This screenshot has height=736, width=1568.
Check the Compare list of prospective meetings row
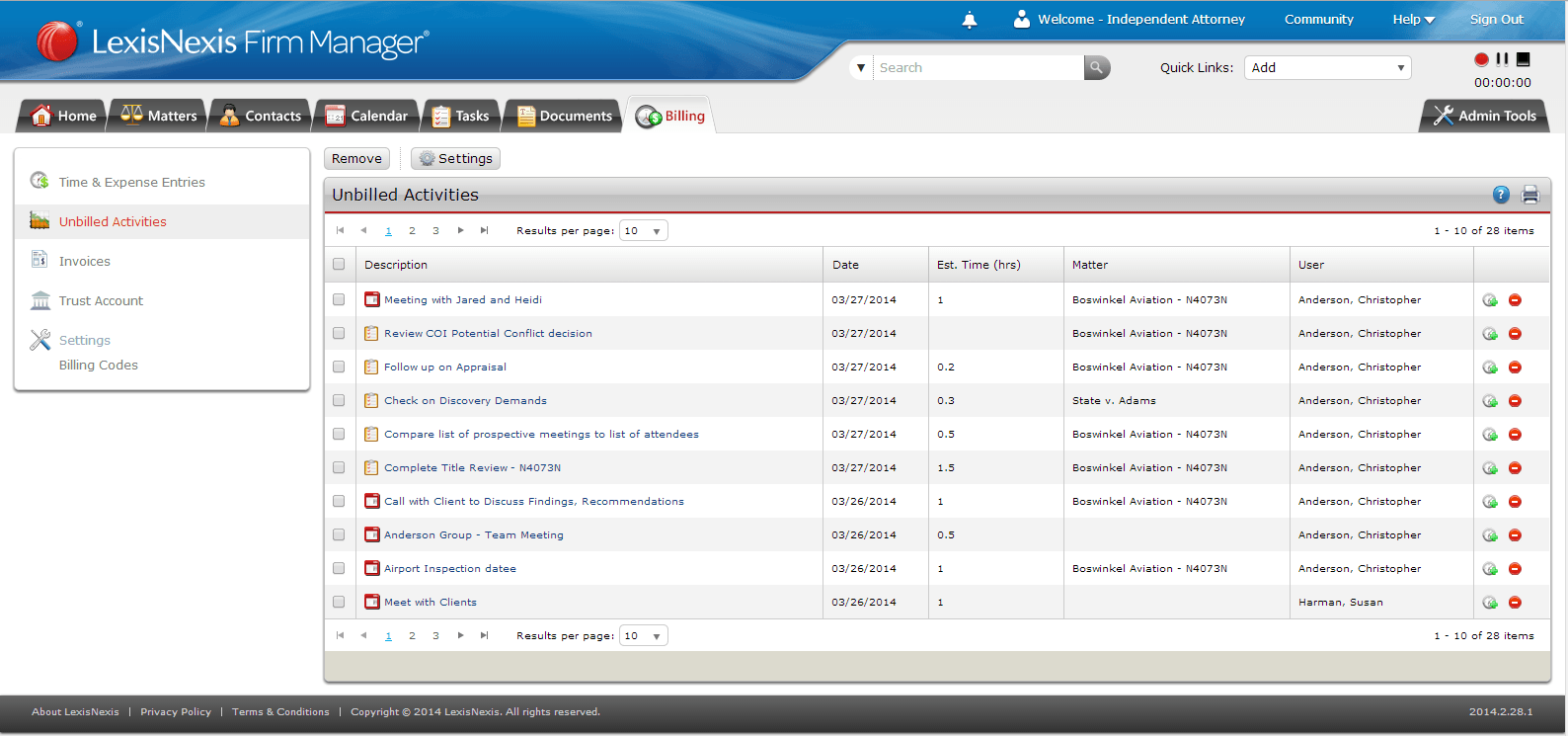(339, 434)
